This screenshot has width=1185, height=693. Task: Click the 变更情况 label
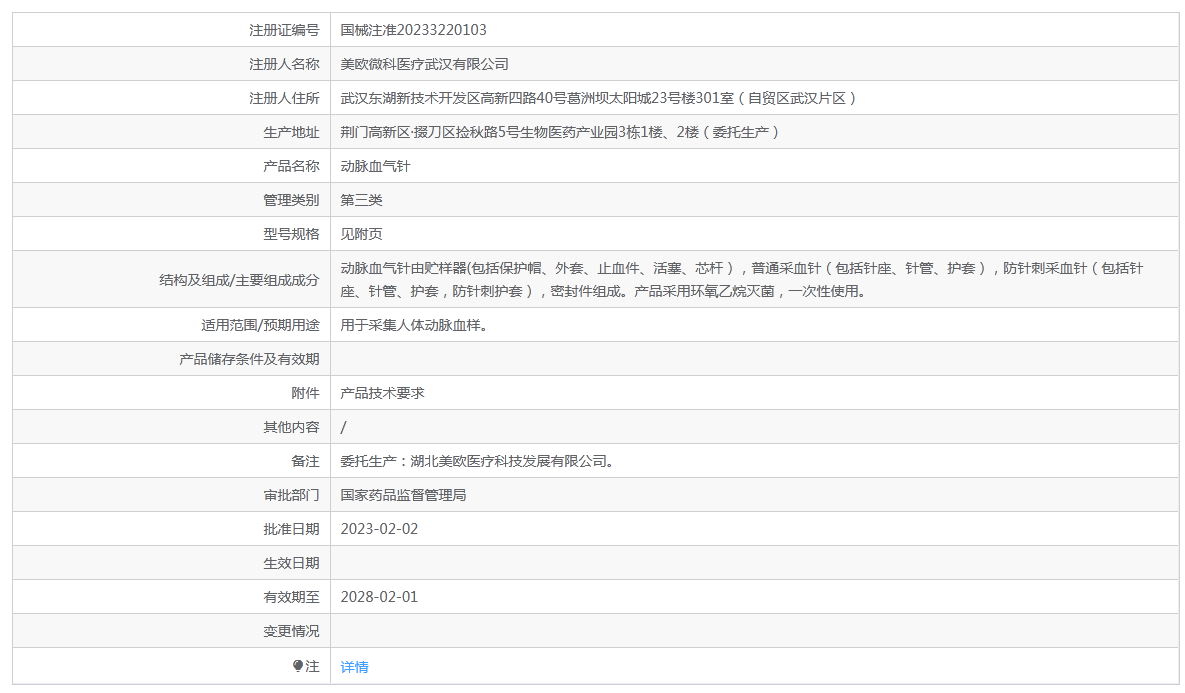[x=291, y=632]
